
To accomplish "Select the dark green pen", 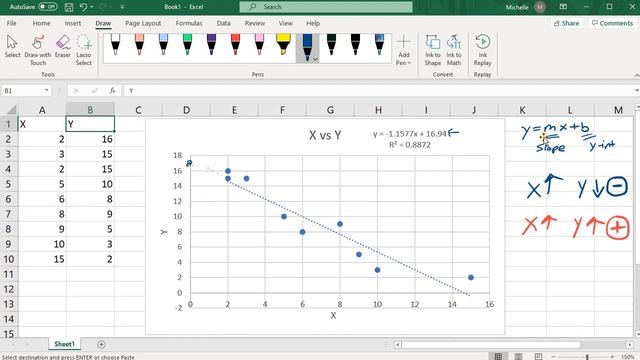I will (x=331, y=44).
